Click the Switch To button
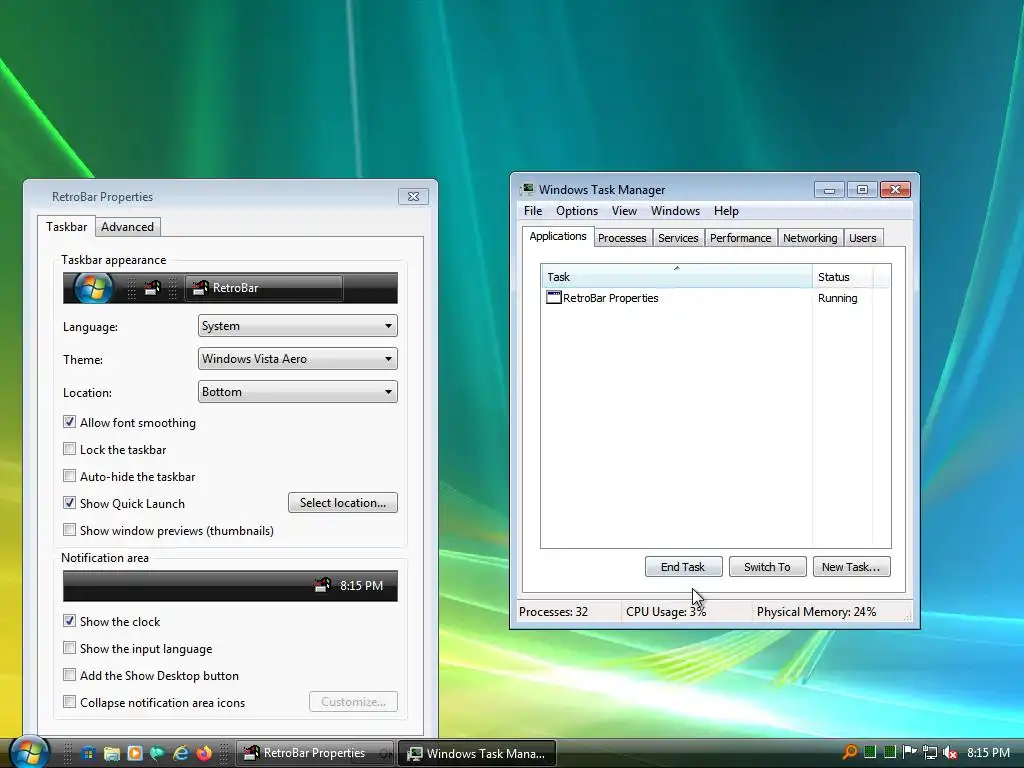The height and width of the screenshot is (768, 1024). tap(767, 567)
